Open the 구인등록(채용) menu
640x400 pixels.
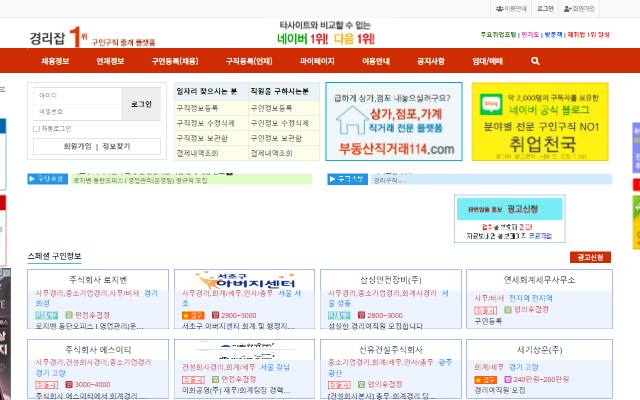175,61
